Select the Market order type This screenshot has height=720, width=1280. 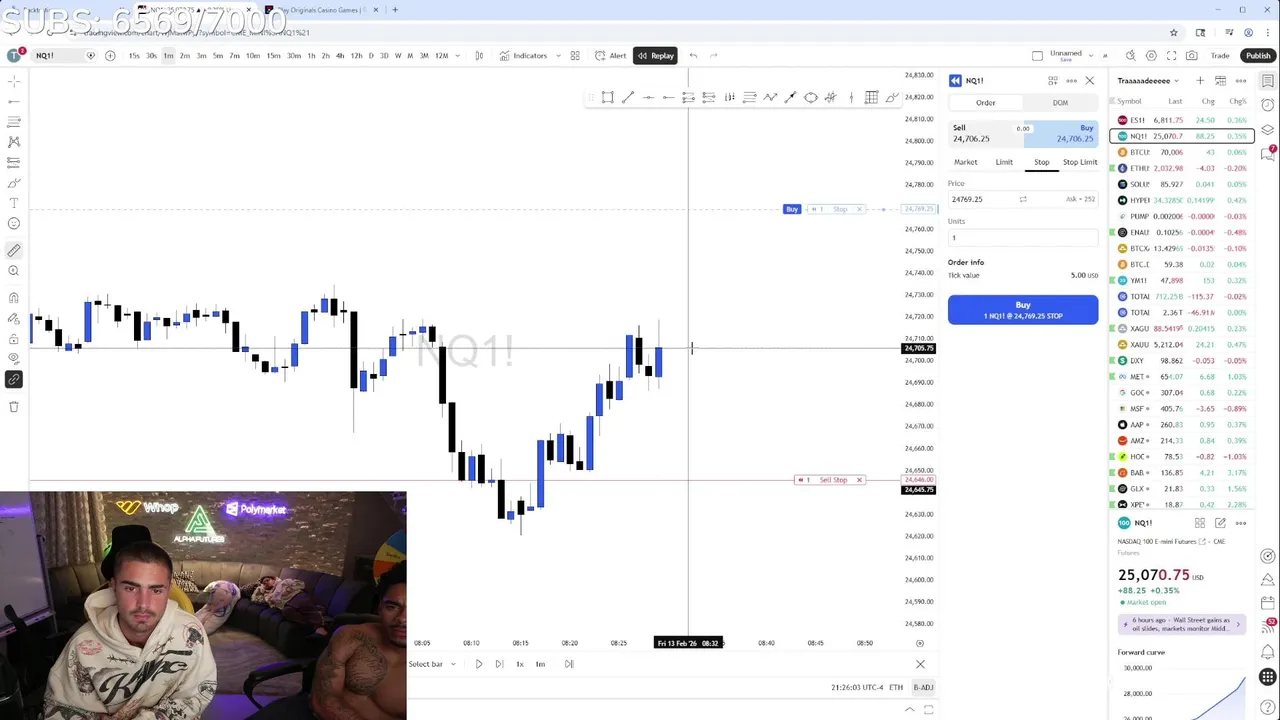click(966, 162)
